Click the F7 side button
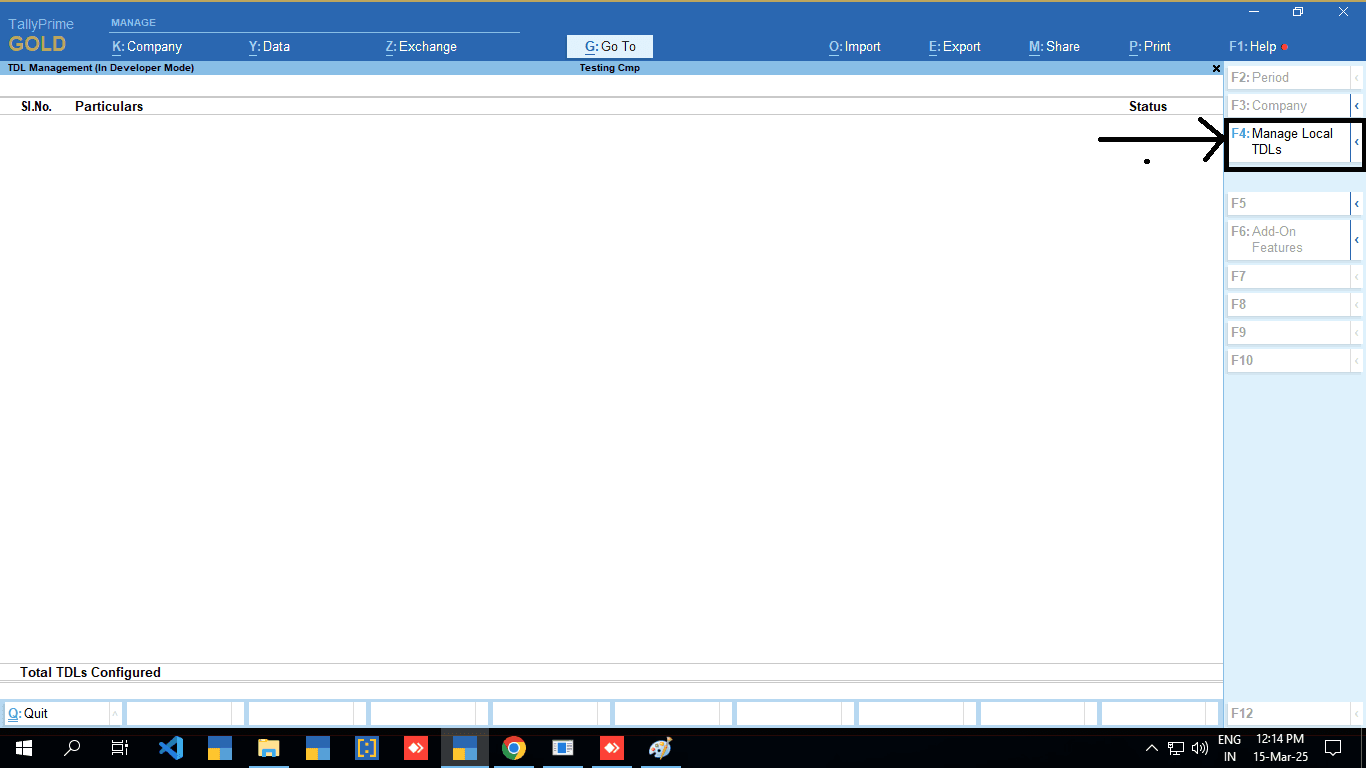 tap(1289, 276)
